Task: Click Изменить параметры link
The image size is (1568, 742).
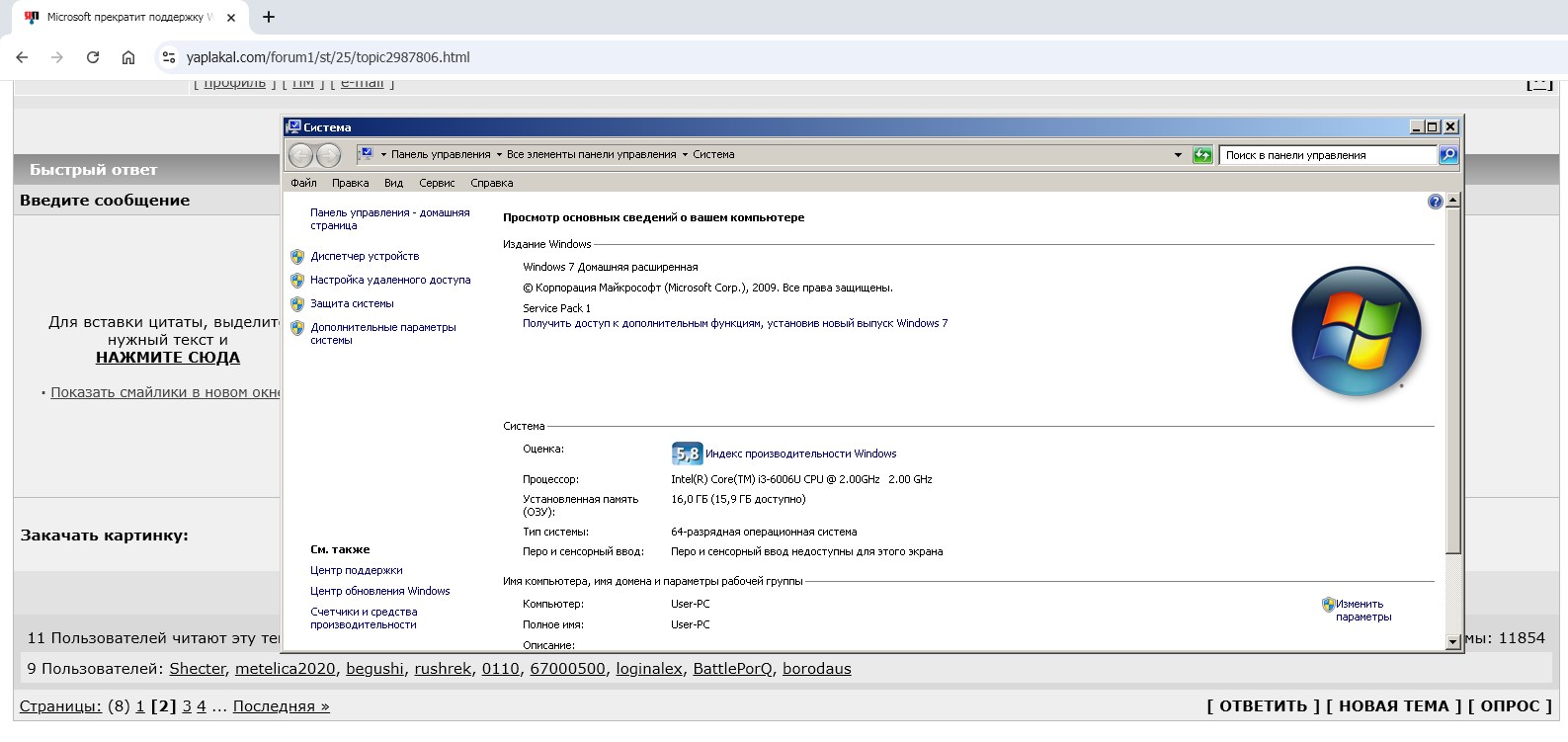Action: coord(1363,610)
